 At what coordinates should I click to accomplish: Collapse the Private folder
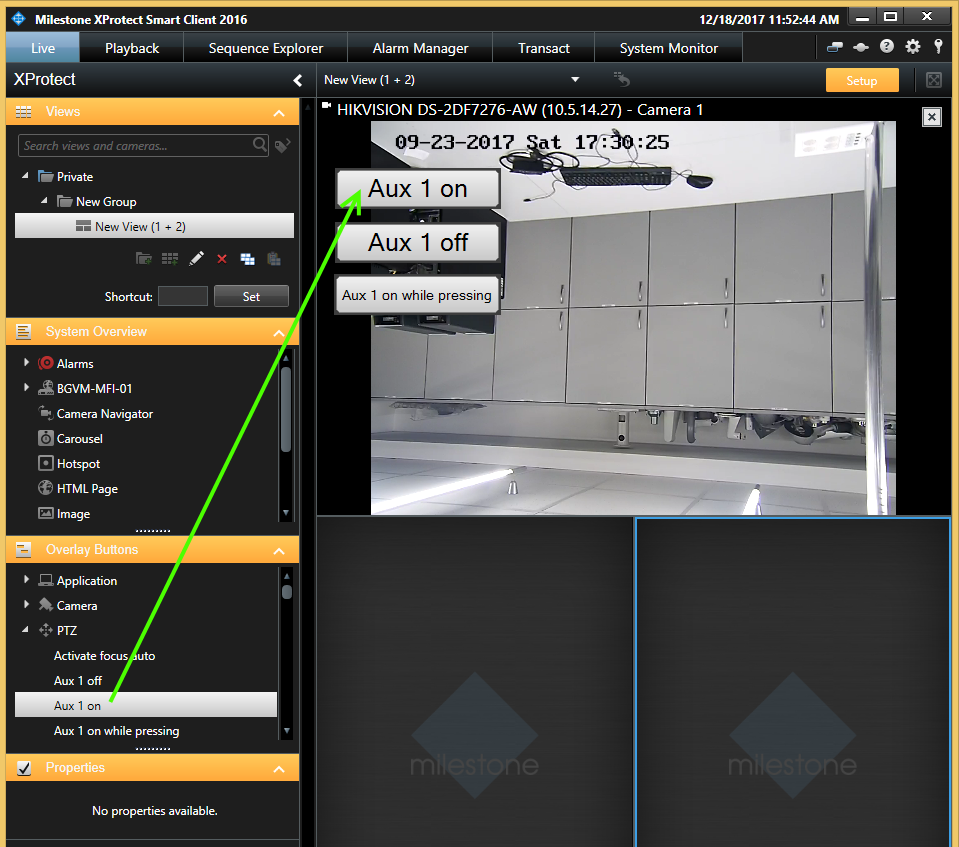(25, 176)
